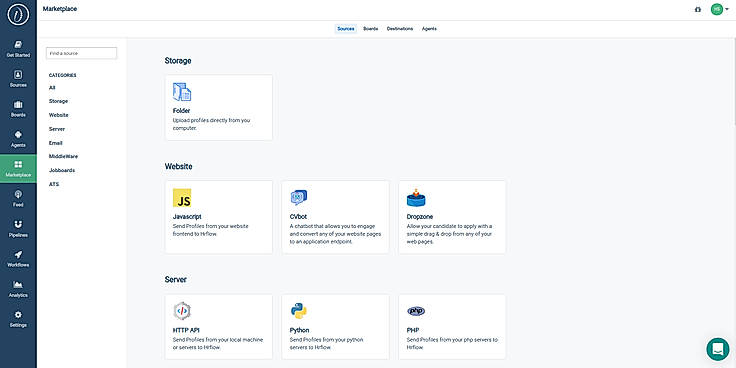Click the Folder source icon
This screenshot has width=736, height=368.
[x=182, y=92]
